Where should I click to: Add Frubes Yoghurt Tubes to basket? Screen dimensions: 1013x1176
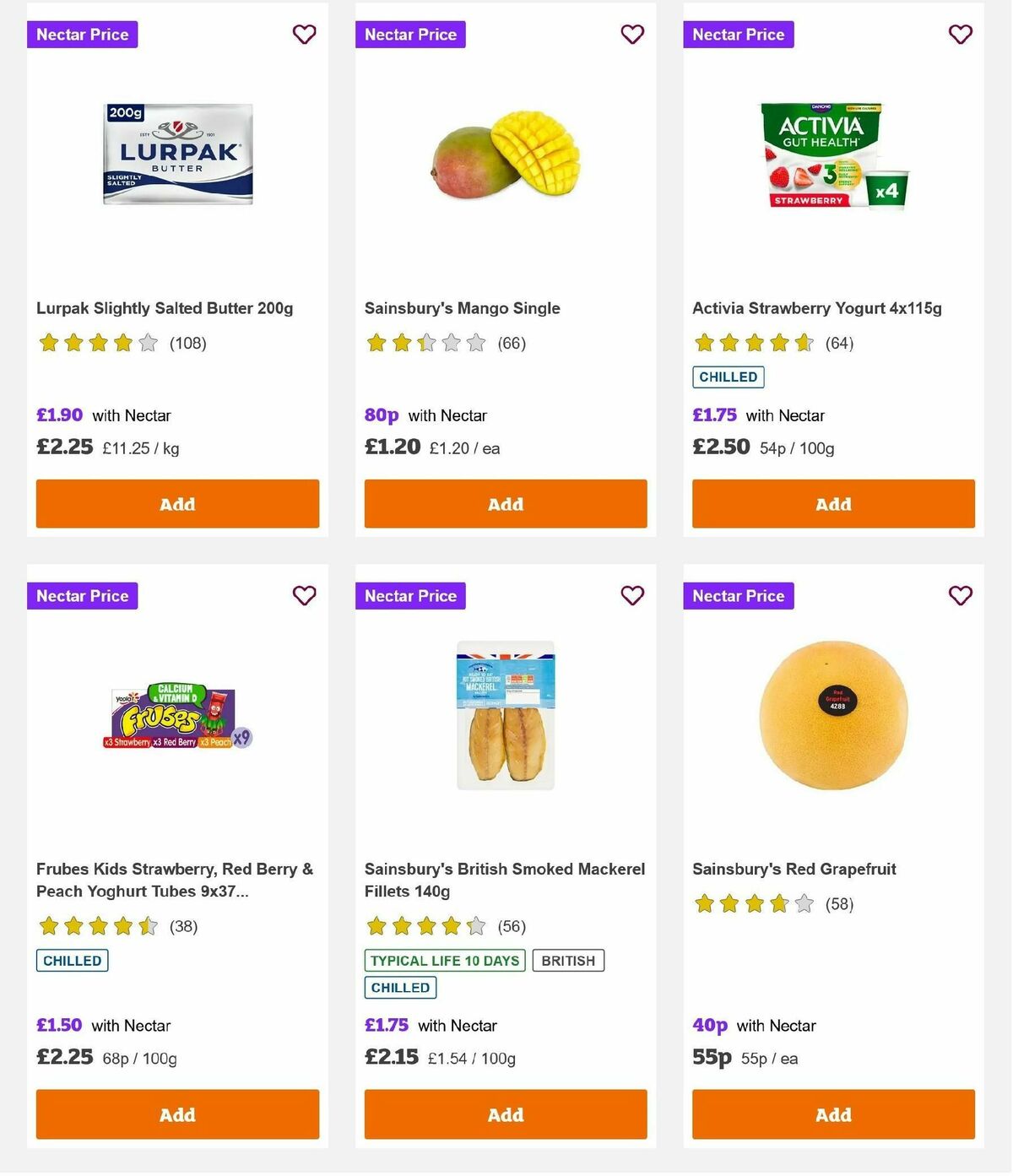(177, 1114)
